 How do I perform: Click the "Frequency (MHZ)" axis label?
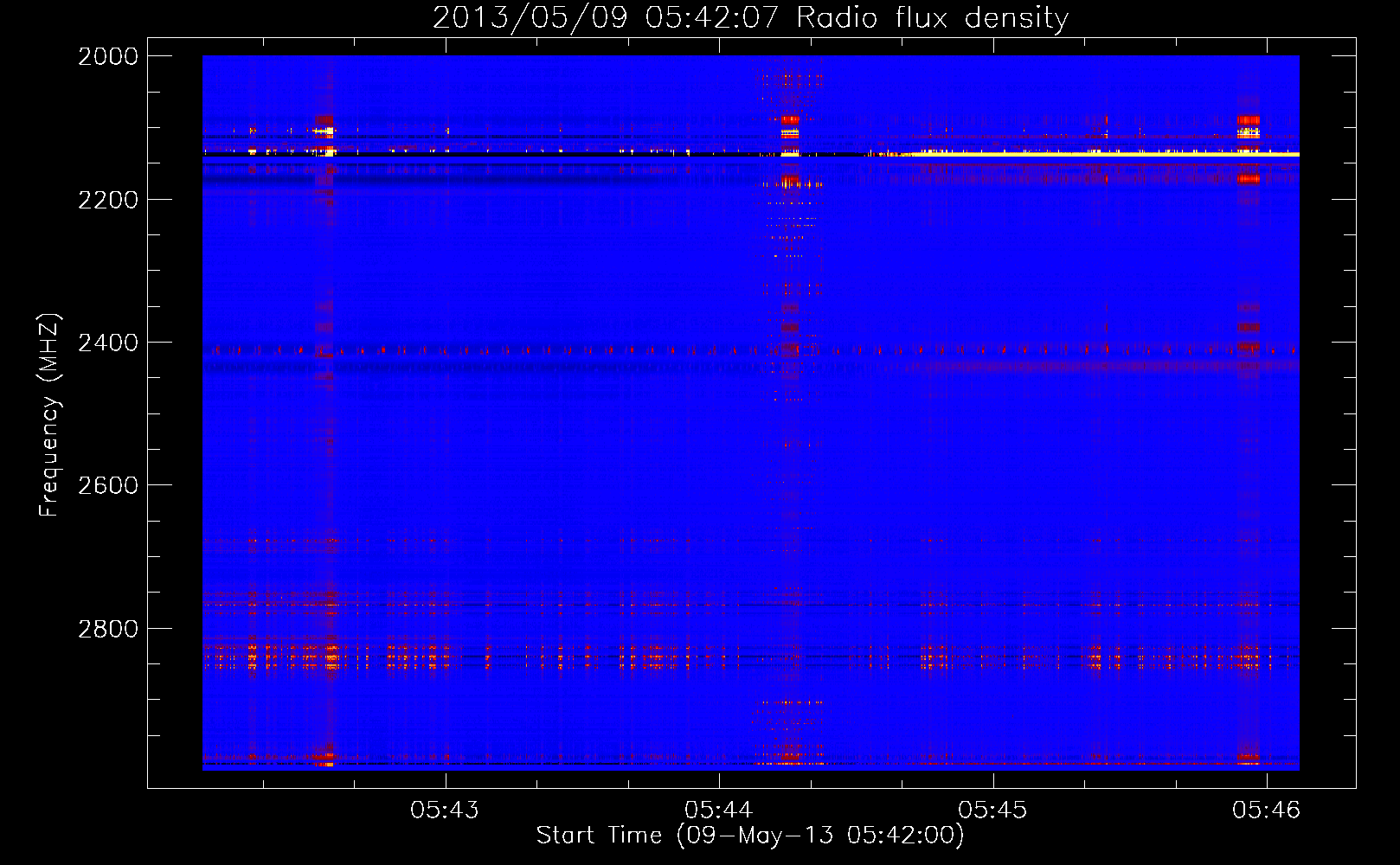[49, 415]
